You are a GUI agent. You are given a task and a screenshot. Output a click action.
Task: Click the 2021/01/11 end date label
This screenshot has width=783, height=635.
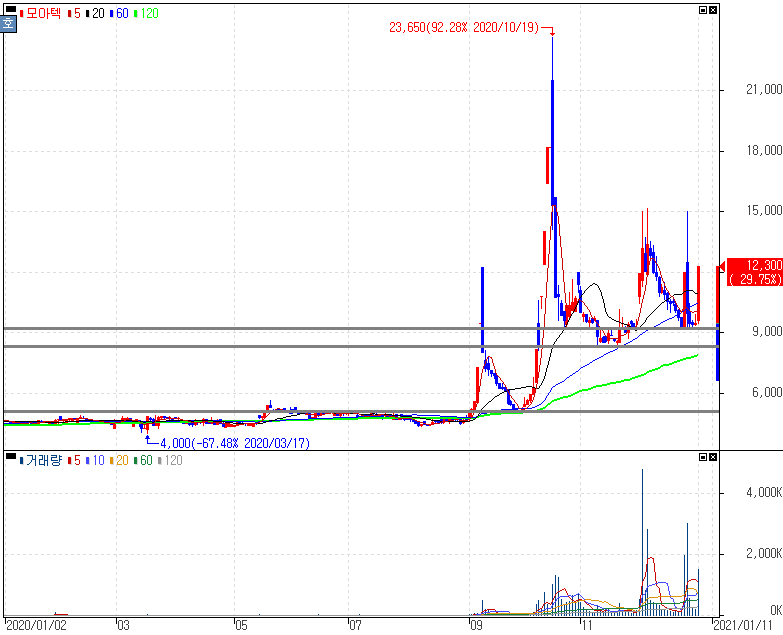point(743,626)
